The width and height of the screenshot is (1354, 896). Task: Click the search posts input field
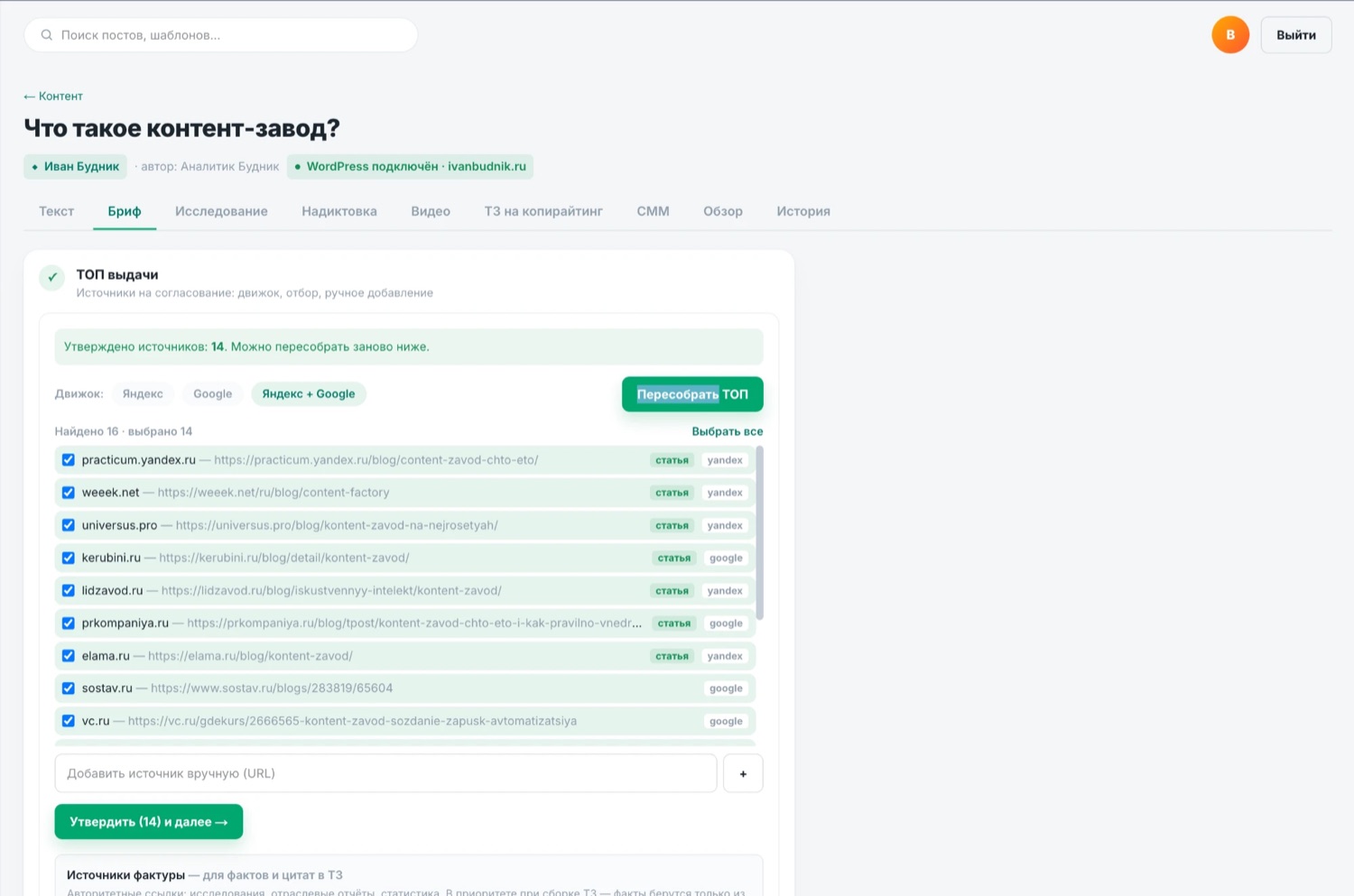click(221, 35)
